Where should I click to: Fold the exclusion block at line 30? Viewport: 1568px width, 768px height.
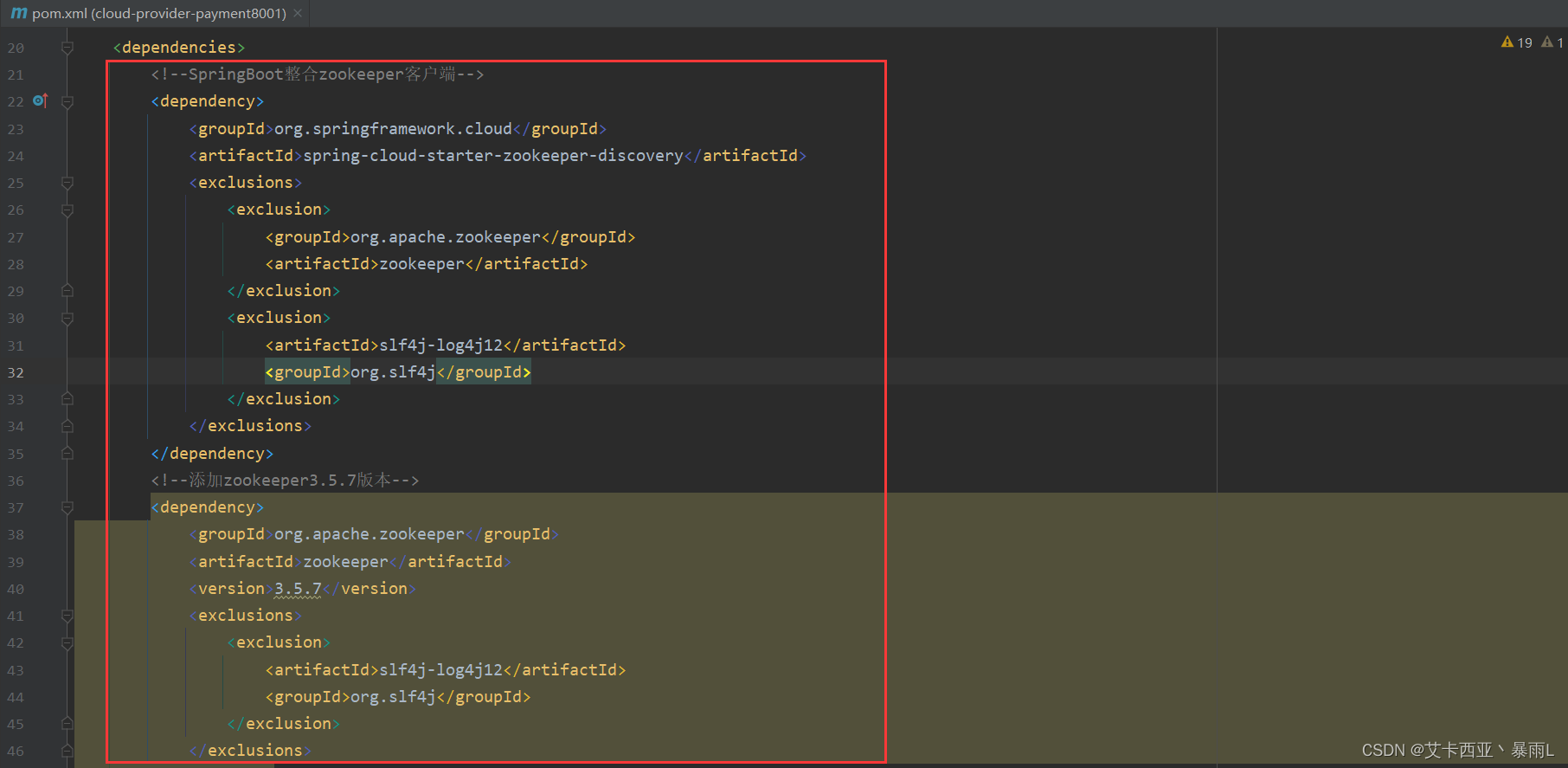click(67, 318)
